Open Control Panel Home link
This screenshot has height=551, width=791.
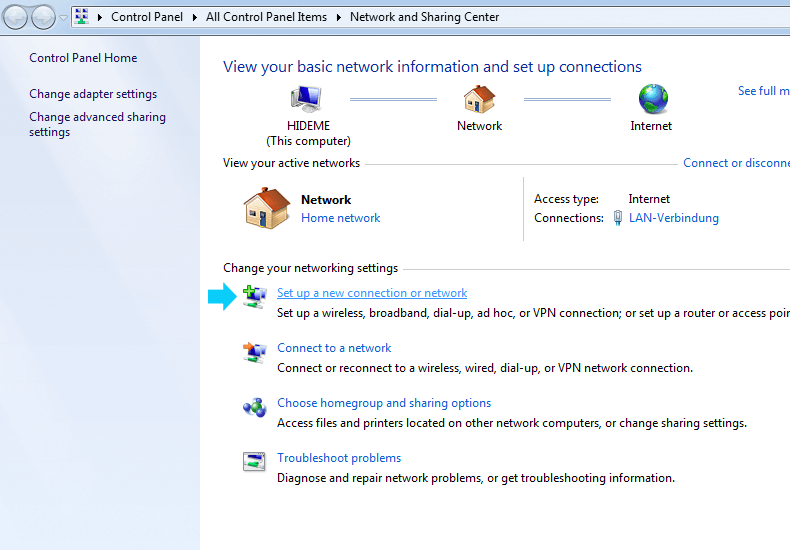[x=83, y=58]
